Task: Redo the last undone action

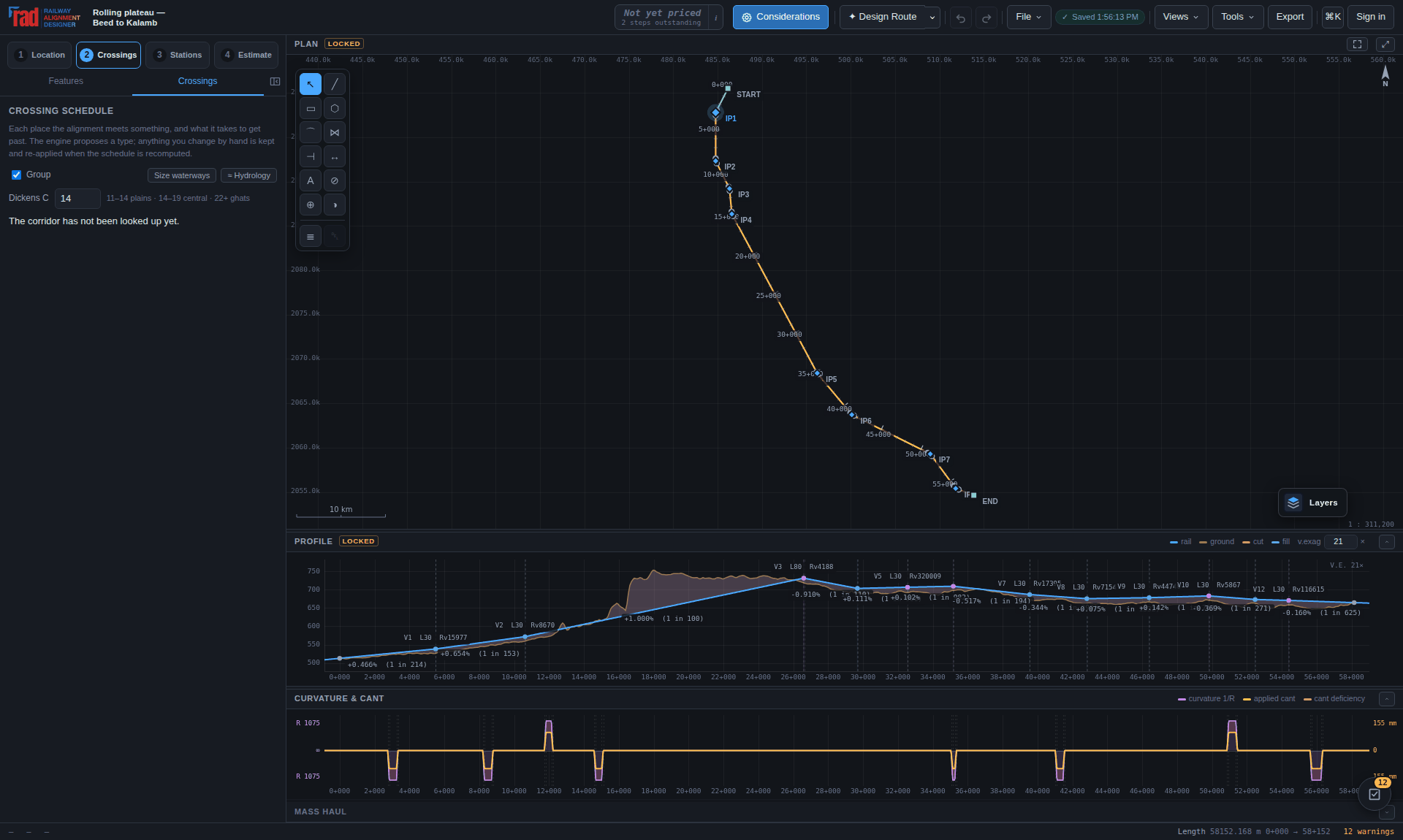Action: tap(986, 18)
